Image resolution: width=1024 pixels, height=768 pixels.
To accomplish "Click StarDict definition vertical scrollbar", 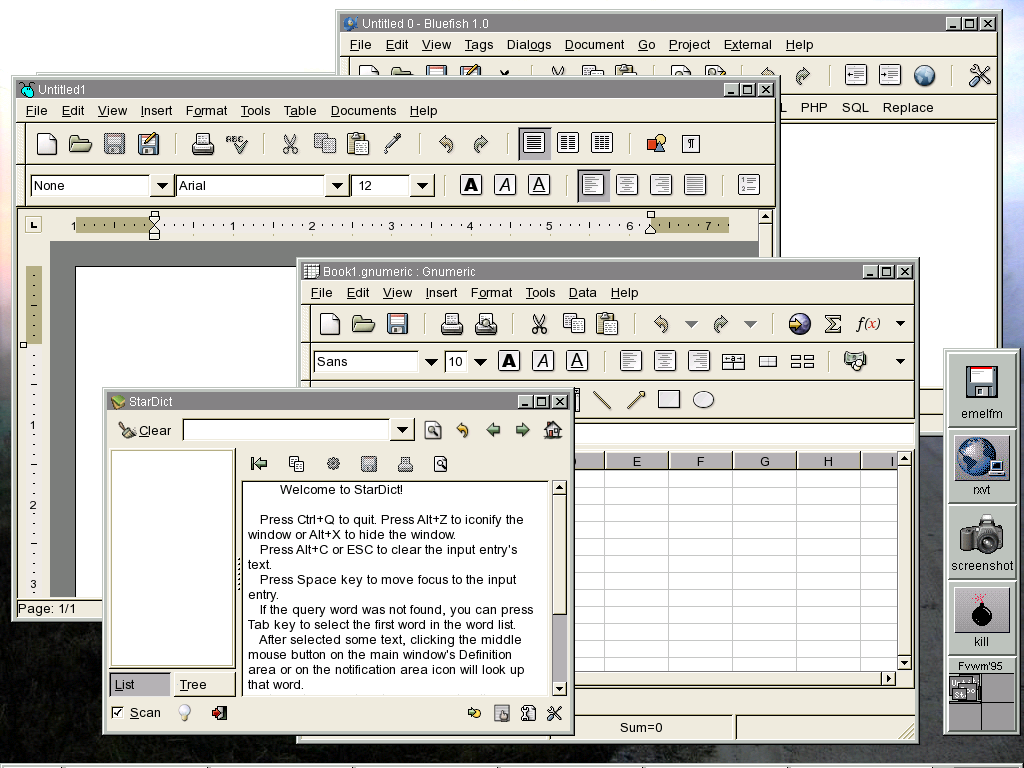I will click(559, 588).
